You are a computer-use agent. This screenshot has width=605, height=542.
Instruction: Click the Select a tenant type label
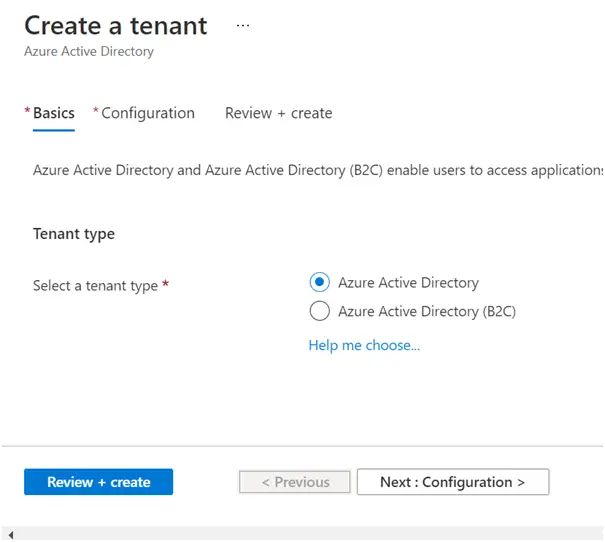[95, 286]
